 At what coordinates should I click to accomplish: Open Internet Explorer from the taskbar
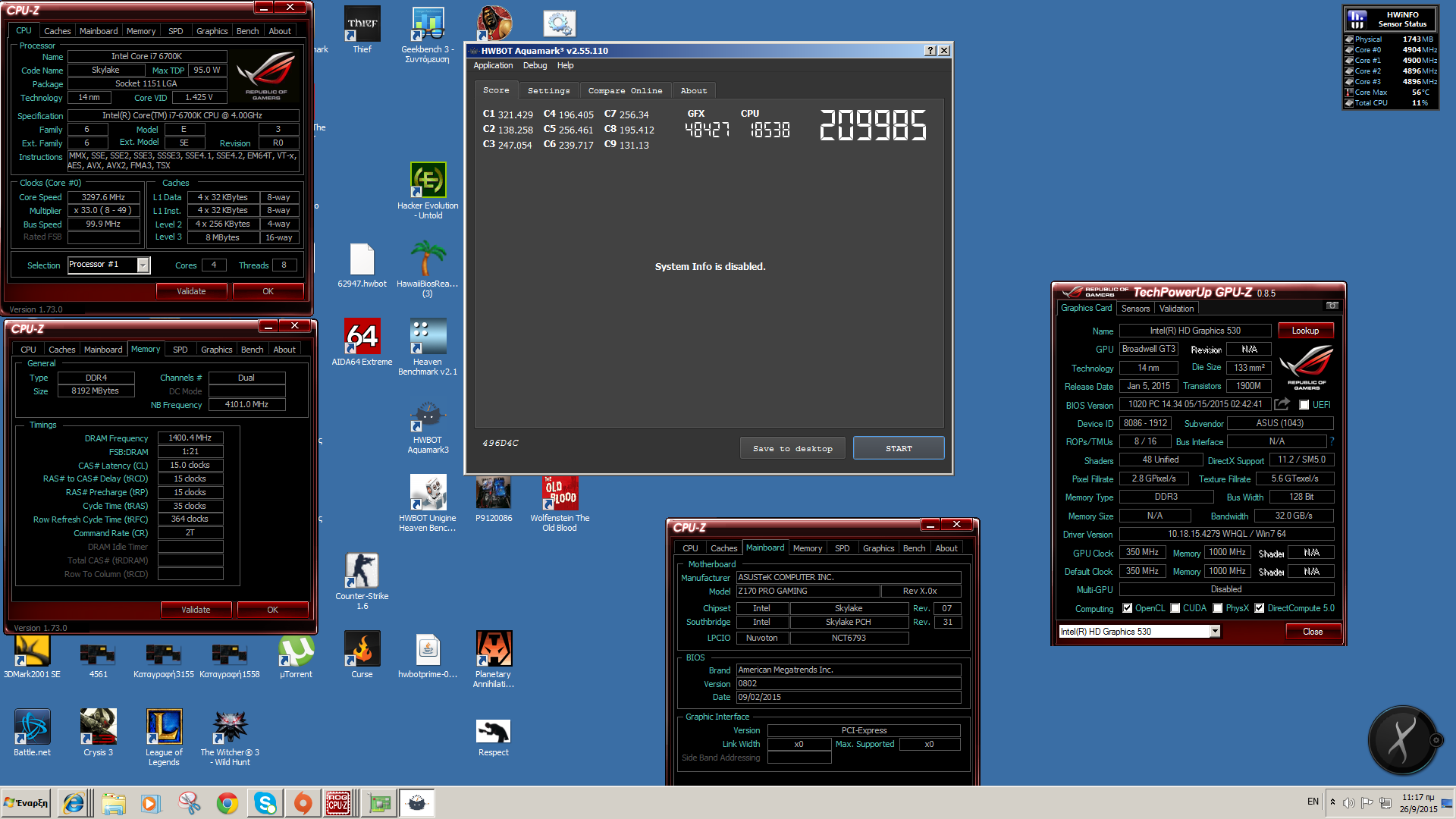74,803
